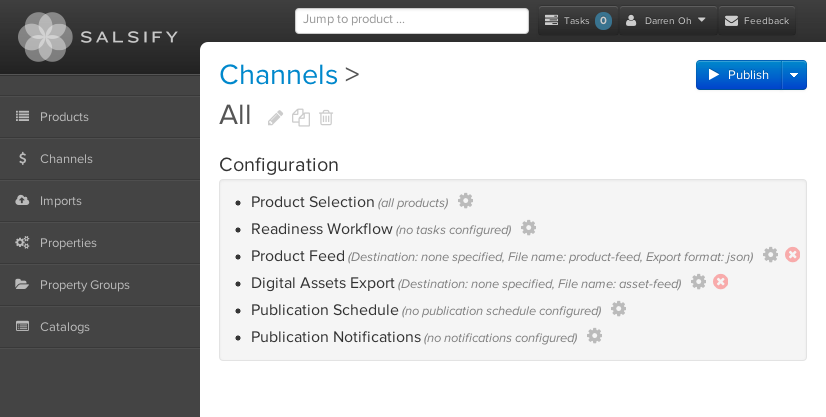Remove Product Feed with red X

[x=792, y=254]
